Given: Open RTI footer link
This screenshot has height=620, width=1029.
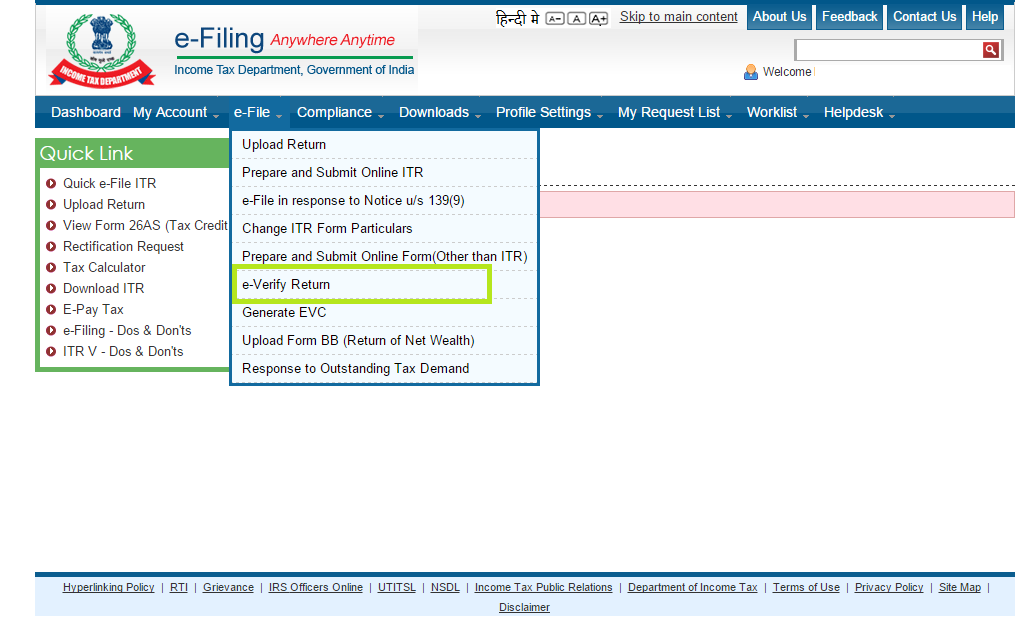Looking at the screenshot, I should pos(178,588).
